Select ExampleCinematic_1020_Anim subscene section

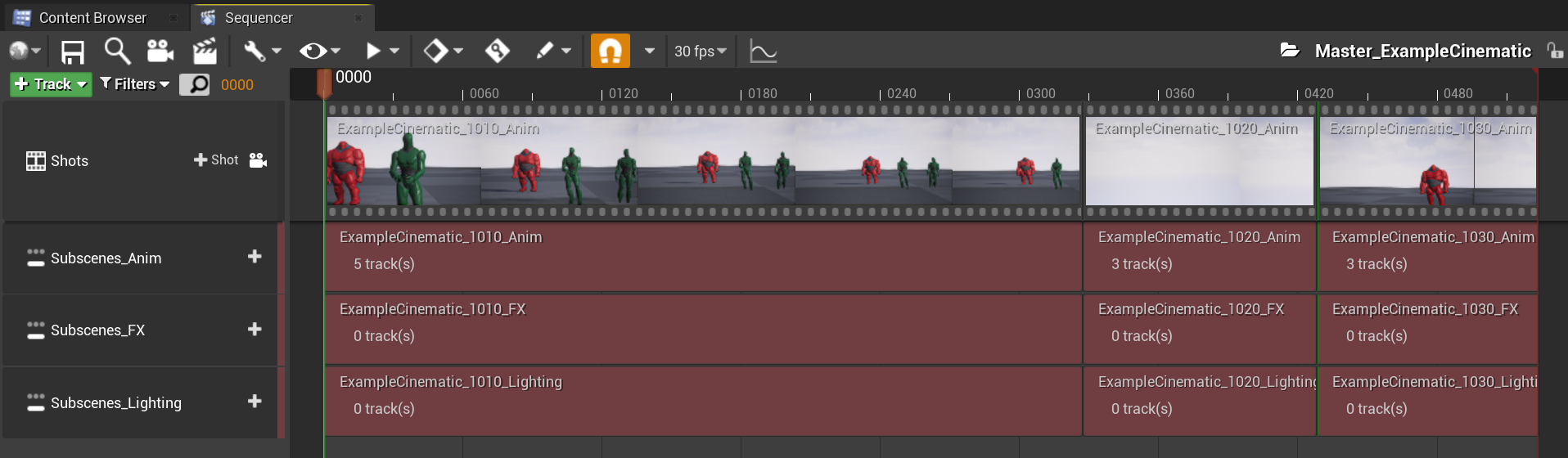pos(1201,257)
